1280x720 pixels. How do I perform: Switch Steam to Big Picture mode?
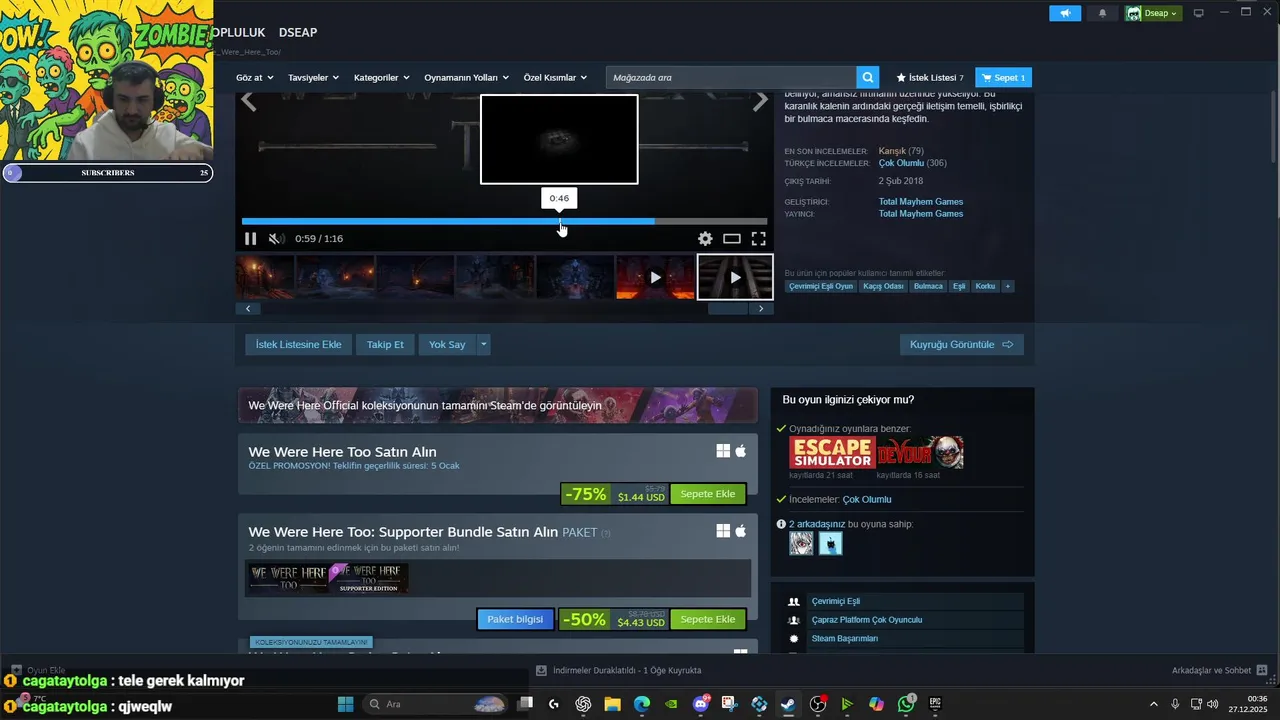pyautogui.click(x=1198, y=13)
